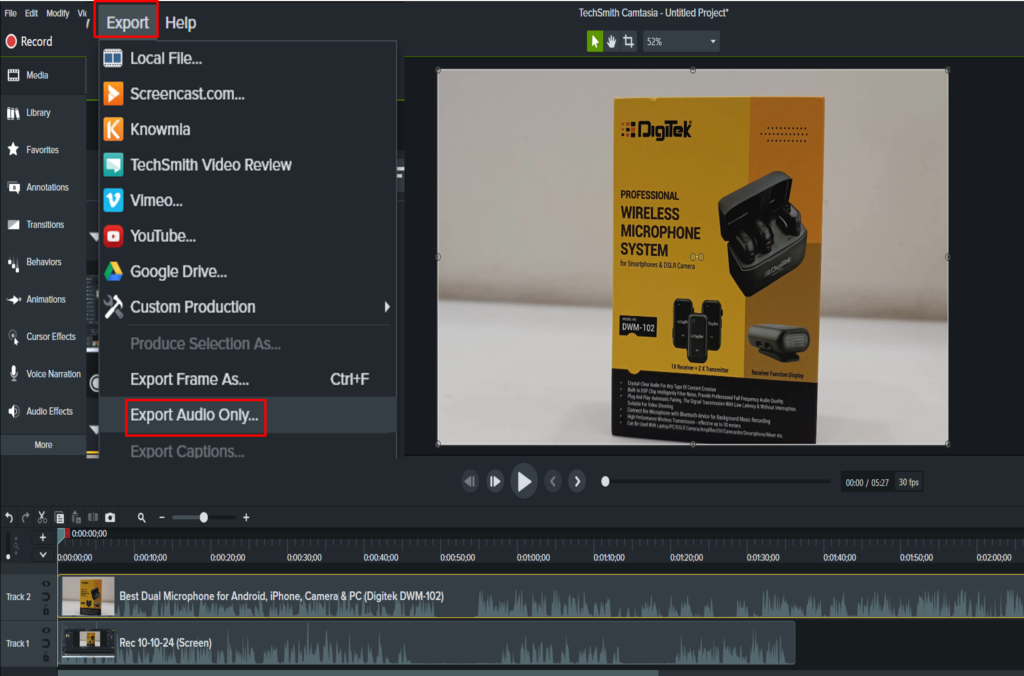Toggle Track 1 lock icon

point(46,656)
